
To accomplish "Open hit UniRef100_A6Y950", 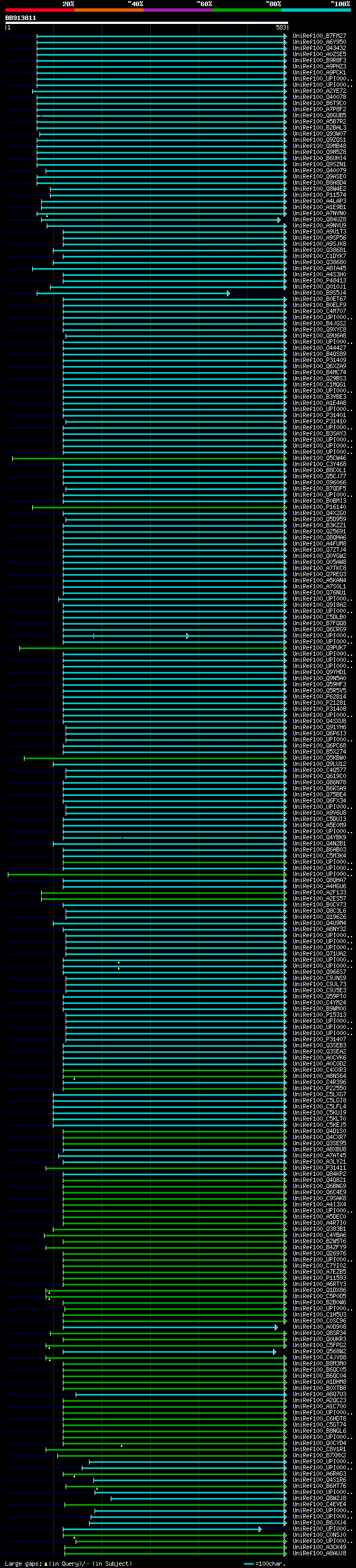I will tap(319, 43).
